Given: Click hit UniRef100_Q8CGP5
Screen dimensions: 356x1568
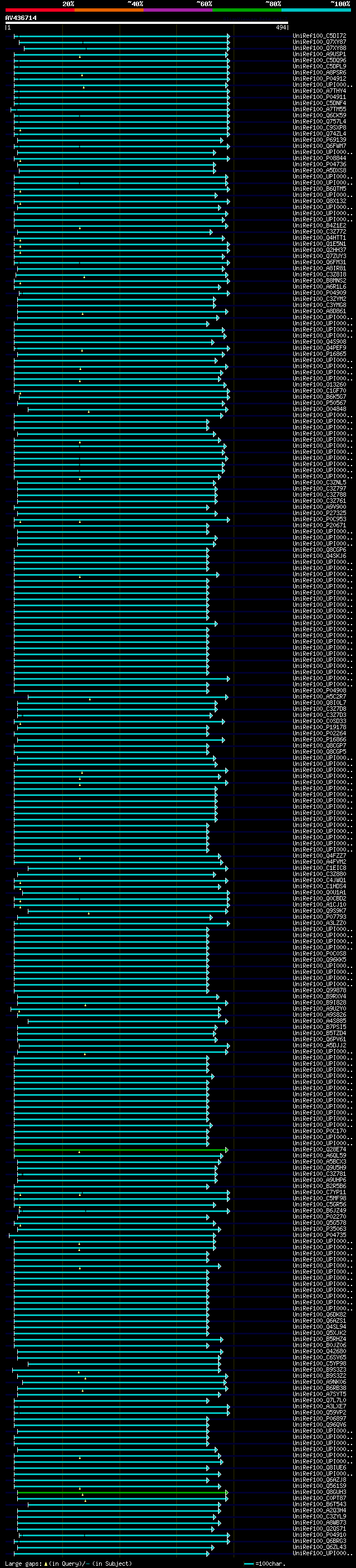Looking at the screenshot, I should 319,751.
